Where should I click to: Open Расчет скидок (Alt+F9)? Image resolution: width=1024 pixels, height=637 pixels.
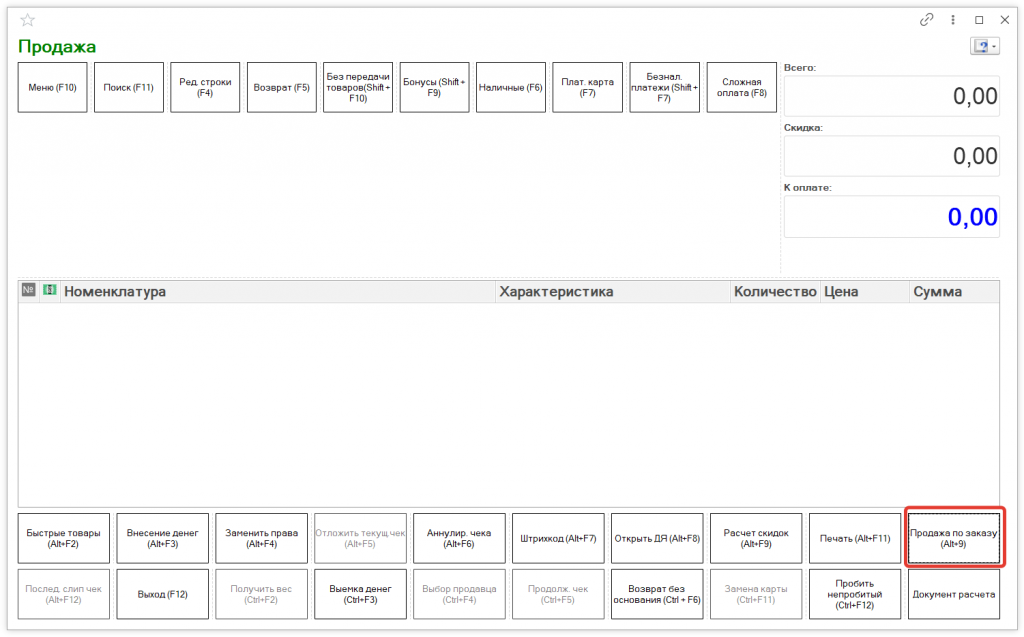756,538
